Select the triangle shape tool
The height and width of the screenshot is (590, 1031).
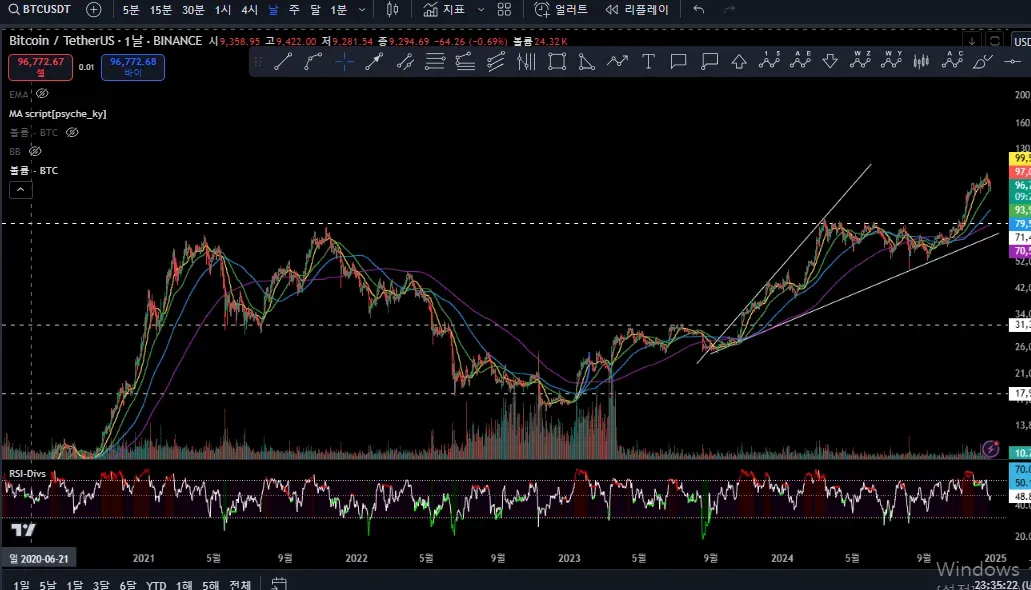(586, 62)
